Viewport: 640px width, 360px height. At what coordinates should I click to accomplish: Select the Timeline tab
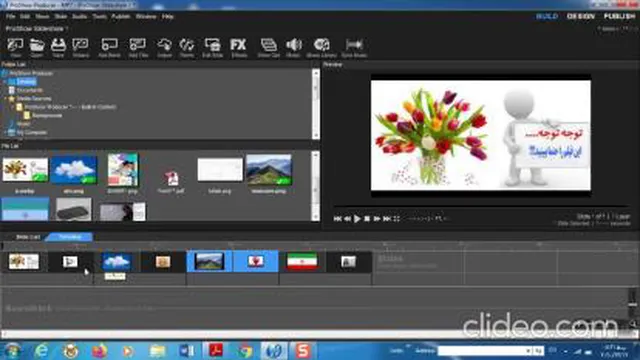click(70, 237)
